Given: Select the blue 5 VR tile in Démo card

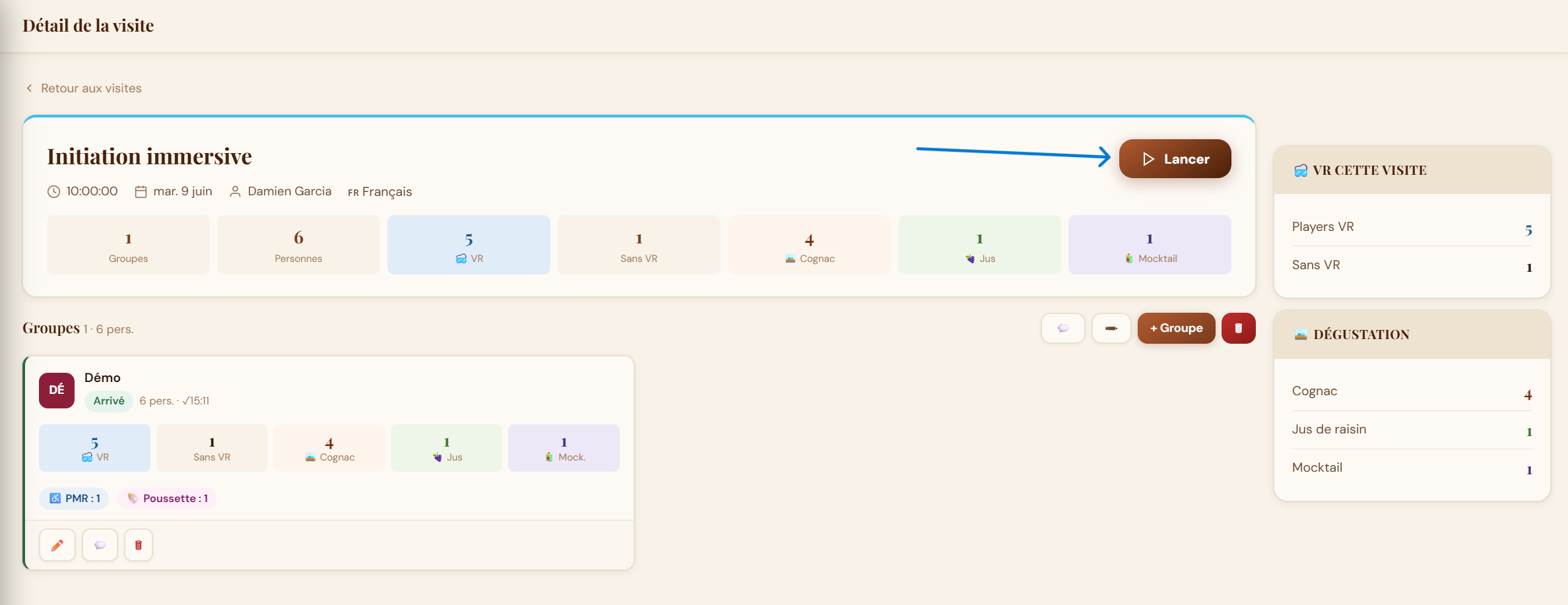Looking at the screenshot, I should coord(94,448).
